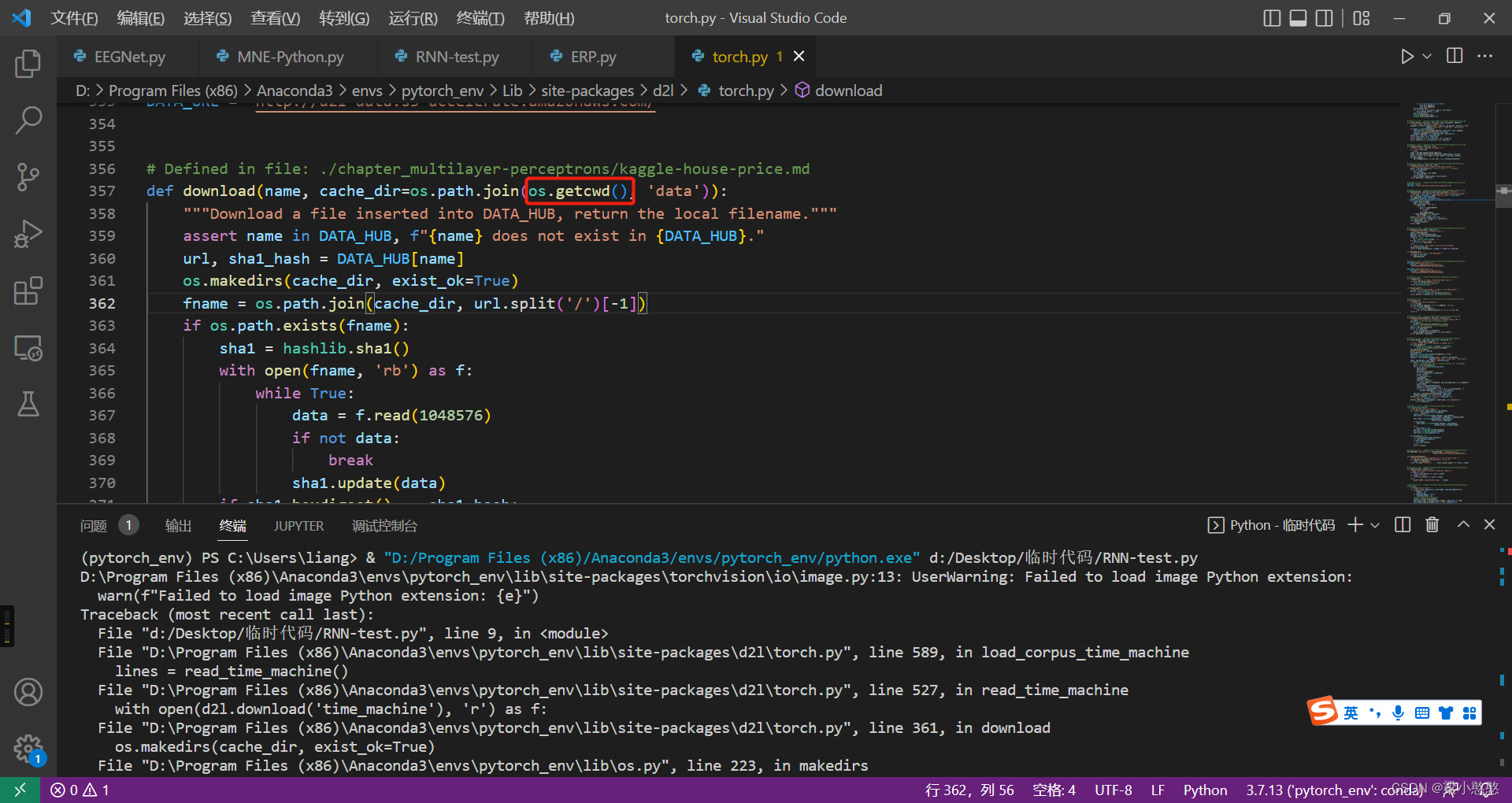Screen dimensions: 1512x803
Task: Maximize the panel size with up chevron
Action: [x=1463, y=524]
